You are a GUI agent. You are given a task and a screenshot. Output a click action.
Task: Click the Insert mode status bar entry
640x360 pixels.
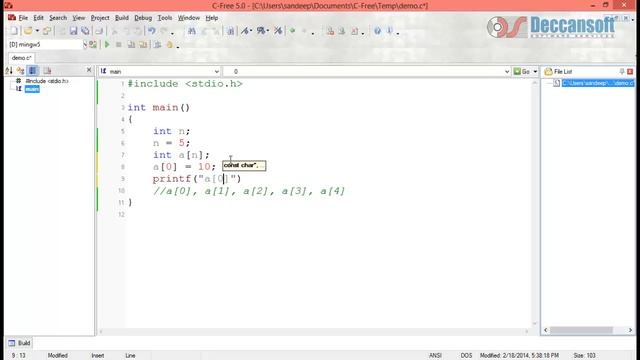click(98, 356)
